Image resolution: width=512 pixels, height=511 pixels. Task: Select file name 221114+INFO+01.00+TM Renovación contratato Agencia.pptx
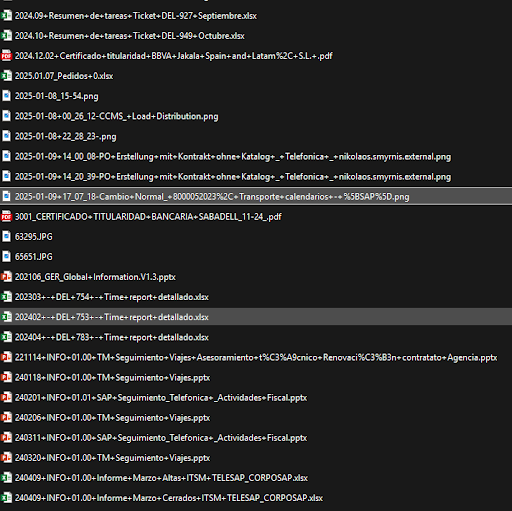256,357
